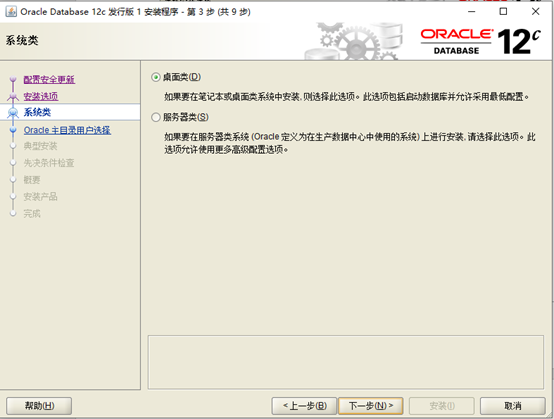Click the Java installer icon in title bar
The height and width of the screenshot is (419, 554).
coord(11,12)
